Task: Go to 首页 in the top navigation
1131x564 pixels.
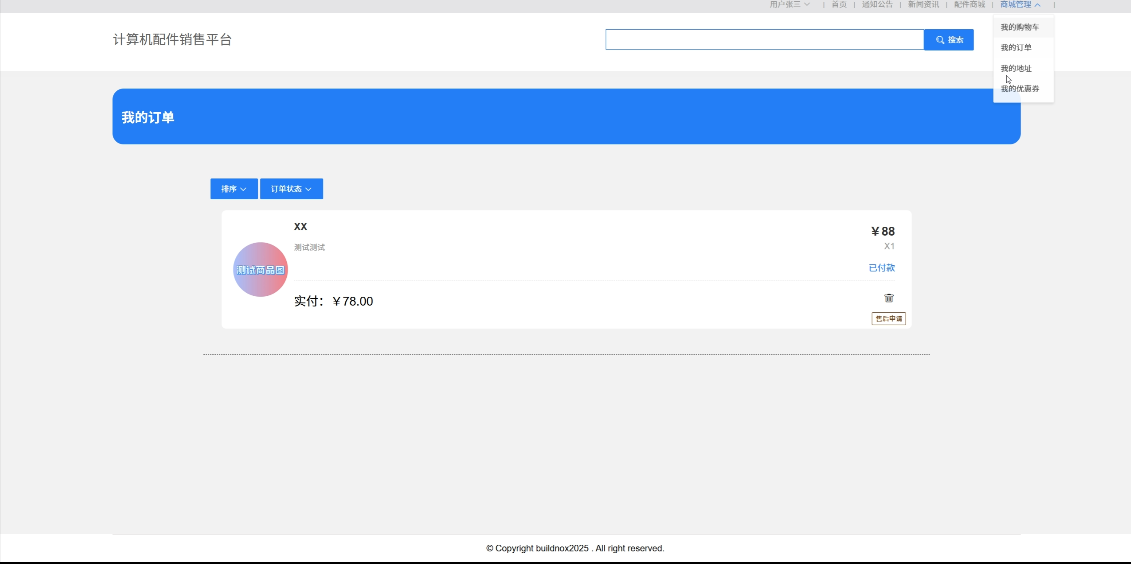Action: click(x=839, y=5)
